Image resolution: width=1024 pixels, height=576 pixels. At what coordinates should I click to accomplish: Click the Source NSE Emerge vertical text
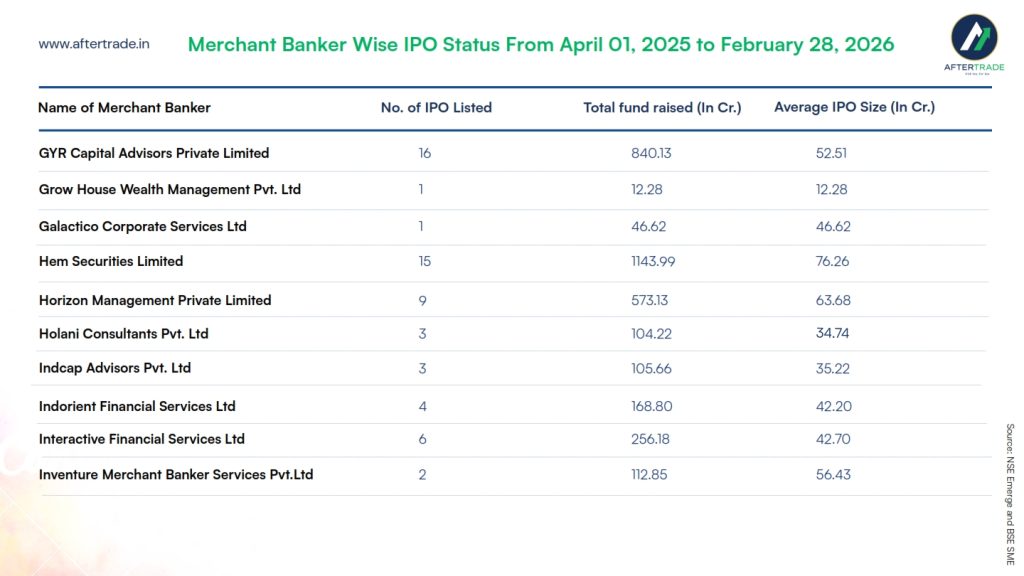tap(1009, 494)
